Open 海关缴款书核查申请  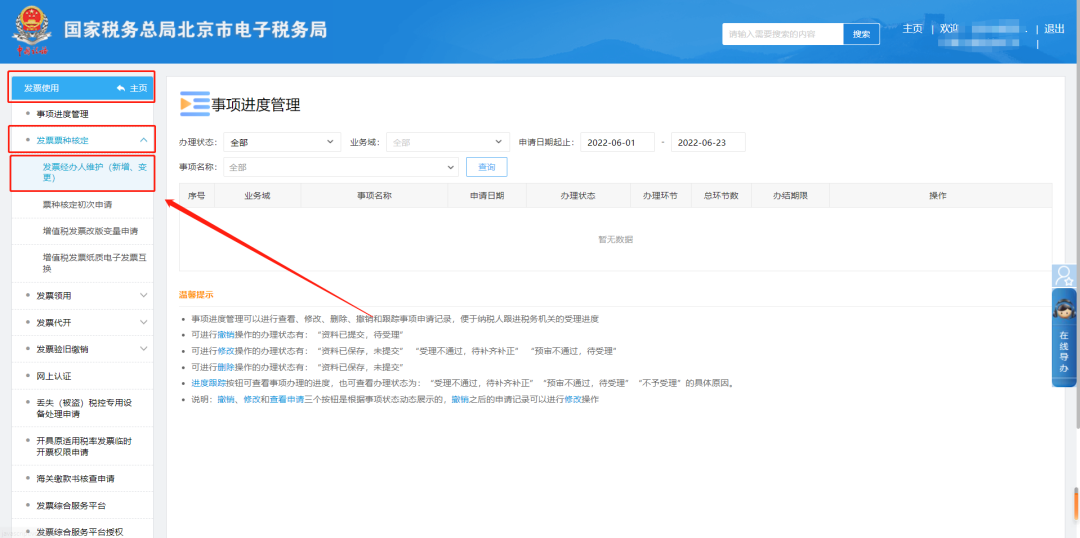75,478
